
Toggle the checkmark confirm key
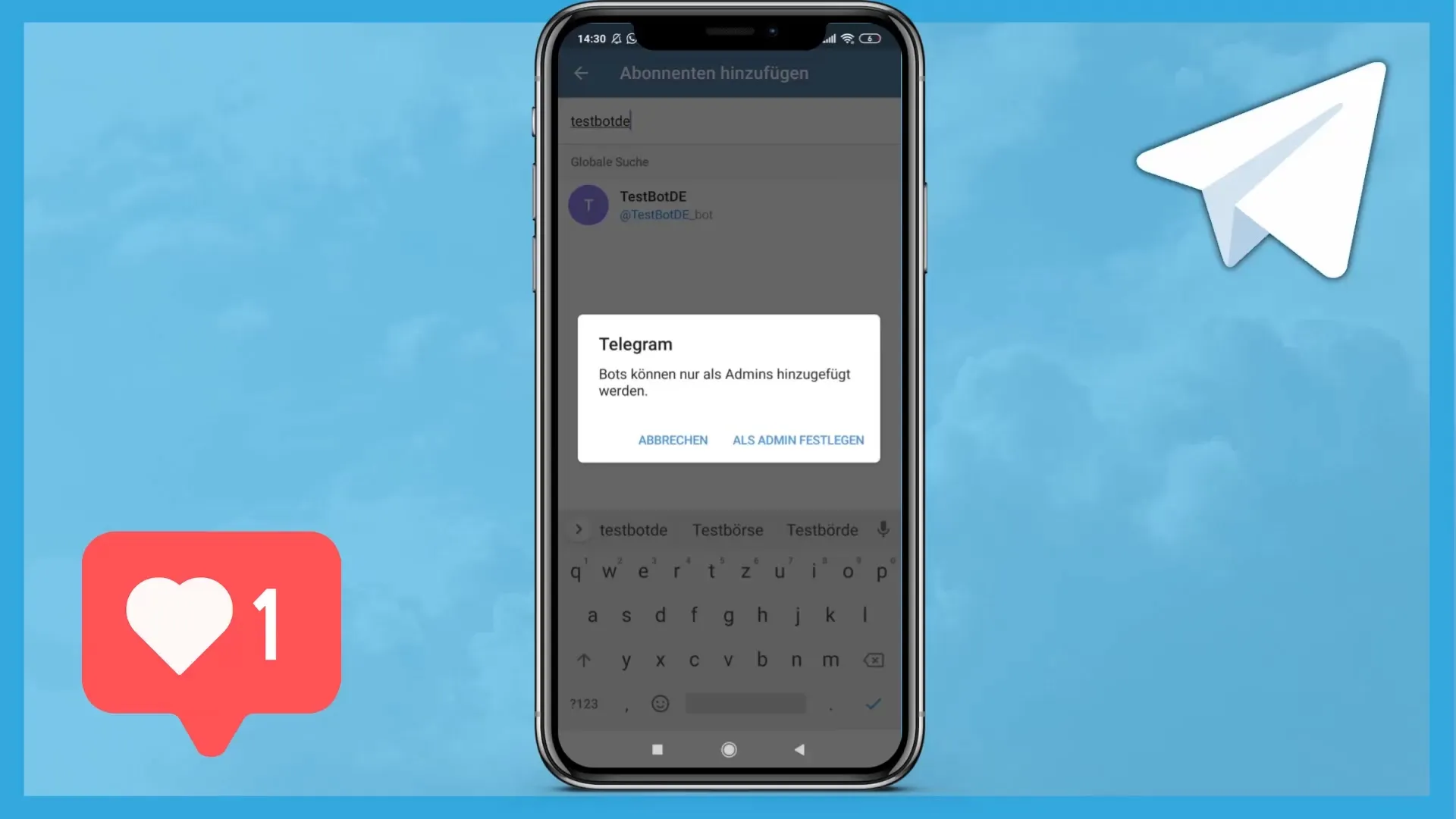[872, 703]
